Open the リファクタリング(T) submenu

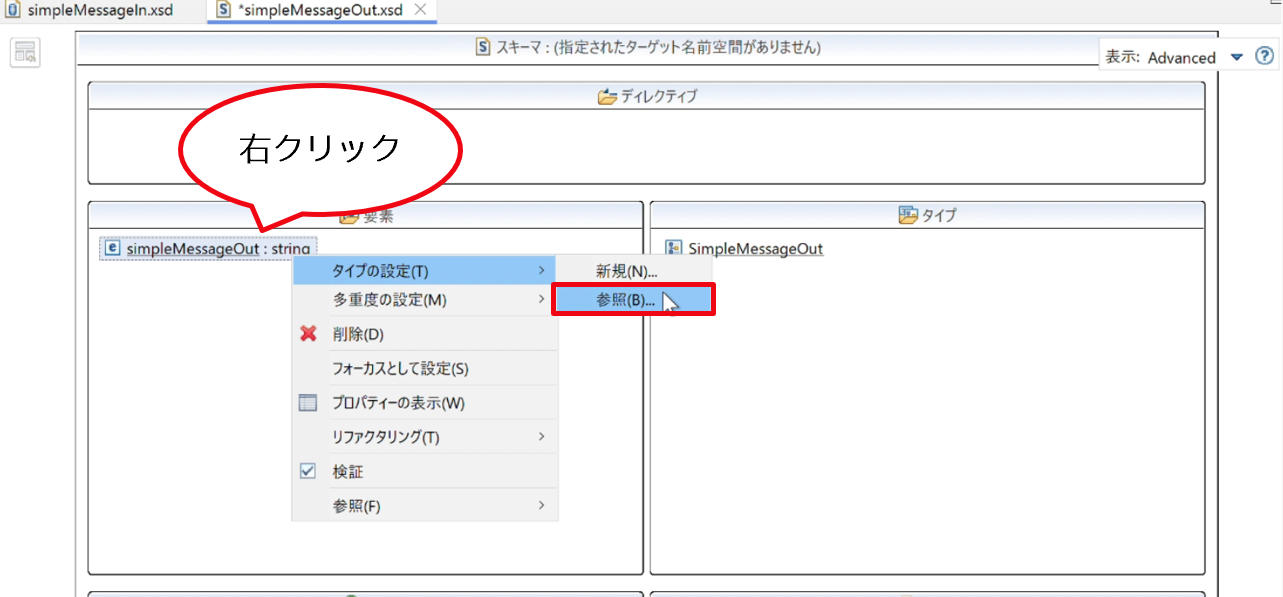[424, 438]
